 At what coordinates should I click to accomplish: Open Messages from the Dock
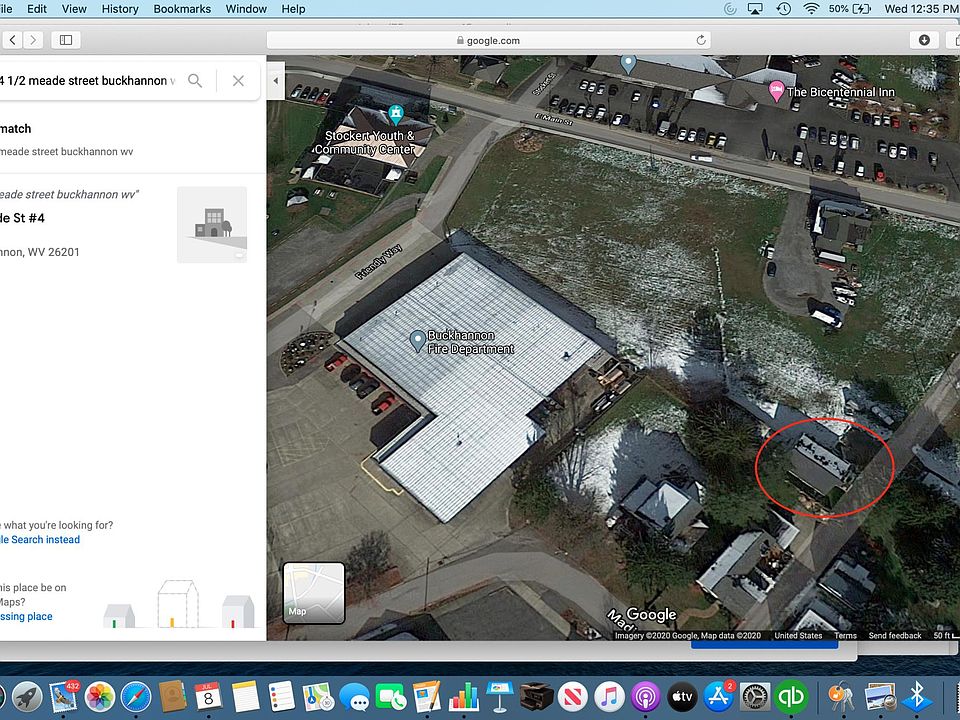(354, 697)
